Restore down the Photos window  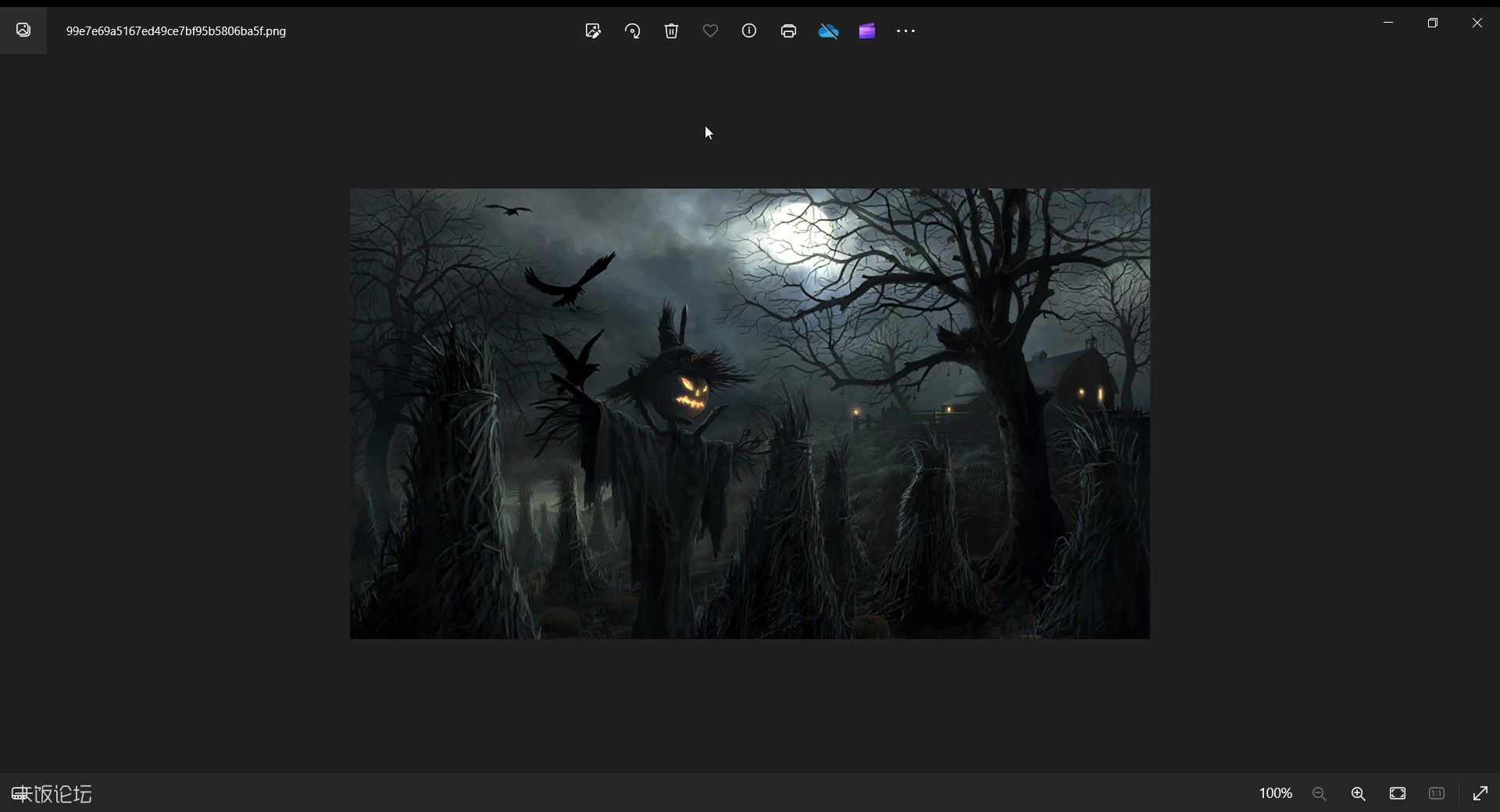tap(1433, 23)
